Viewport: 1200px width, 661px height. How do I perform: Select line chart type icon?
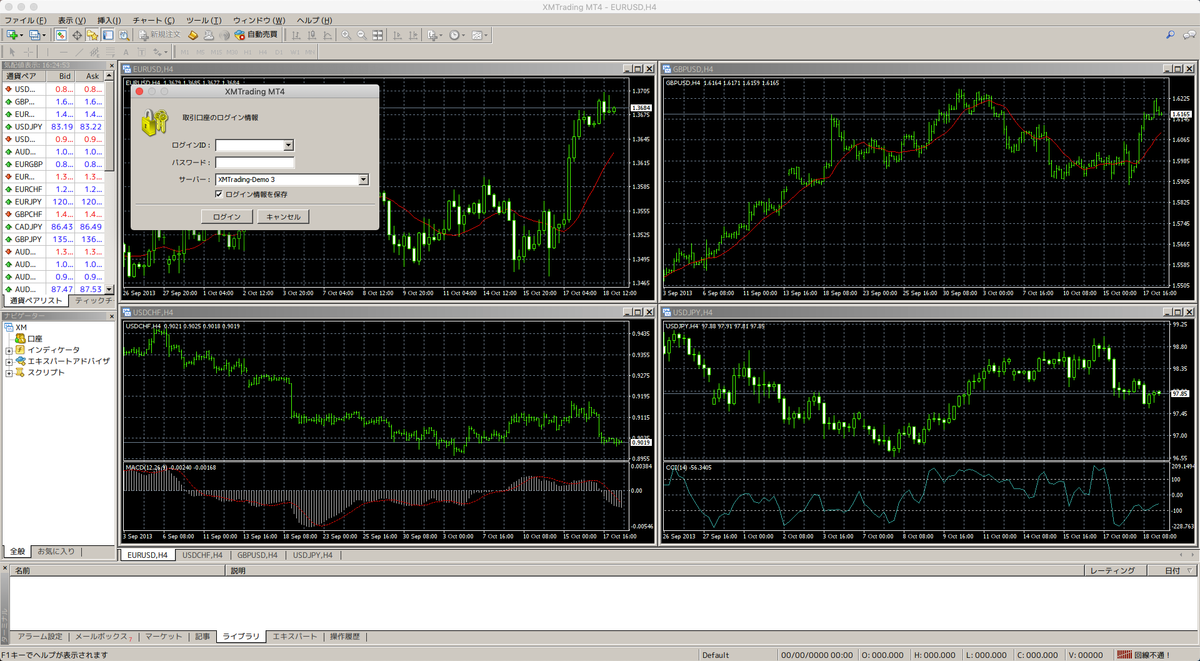tap(327, 35)
